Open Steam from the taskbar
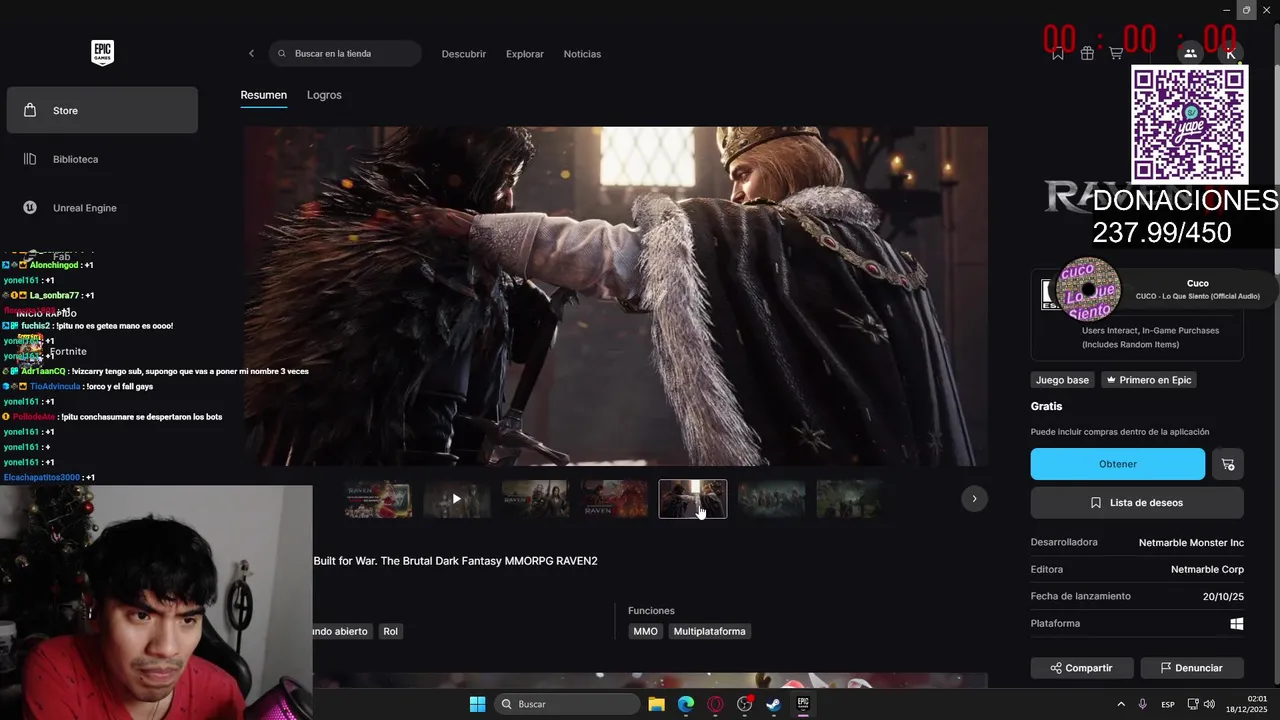 point(773,704)
